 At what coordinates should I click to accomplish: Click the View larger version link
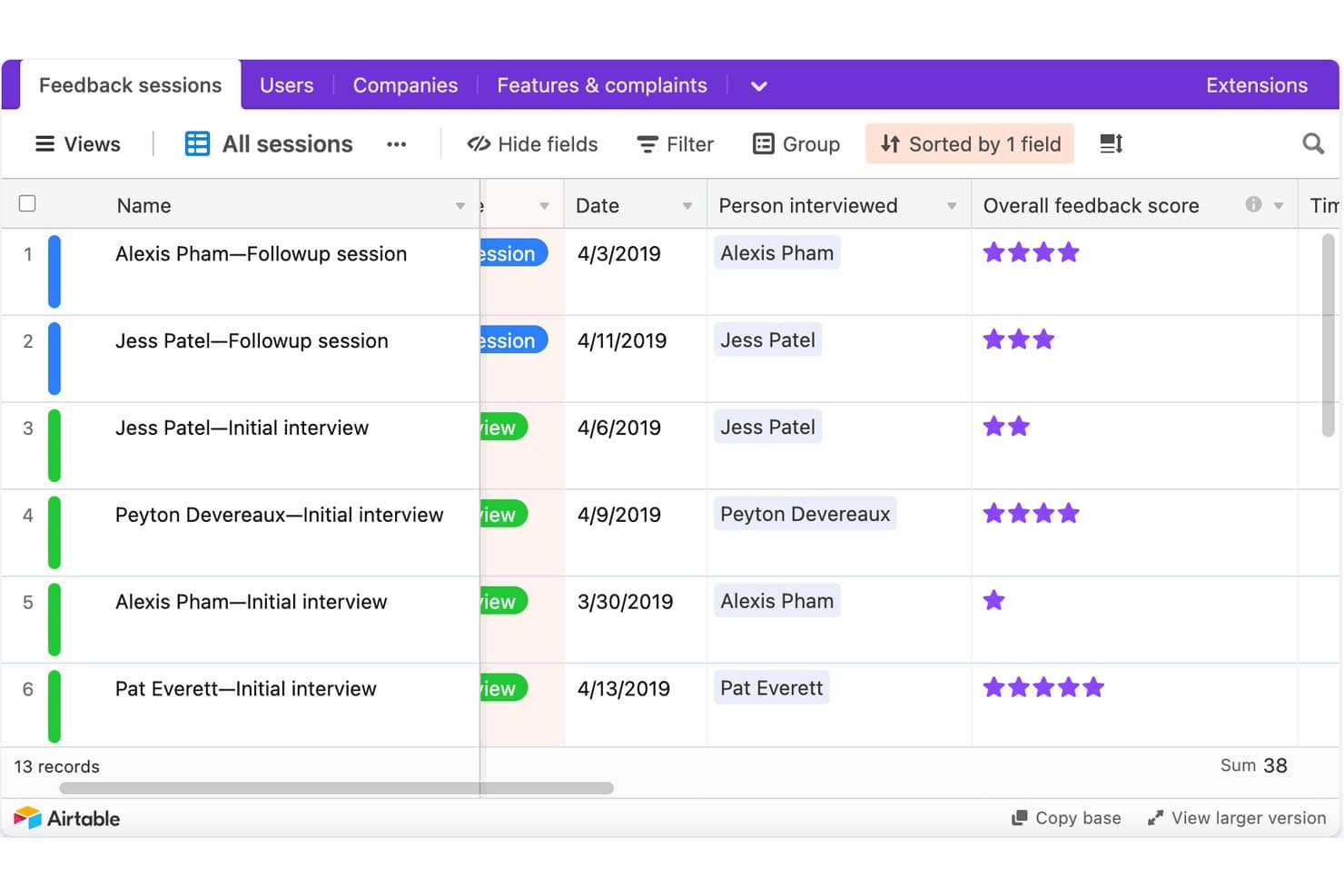coord(1237,818)
